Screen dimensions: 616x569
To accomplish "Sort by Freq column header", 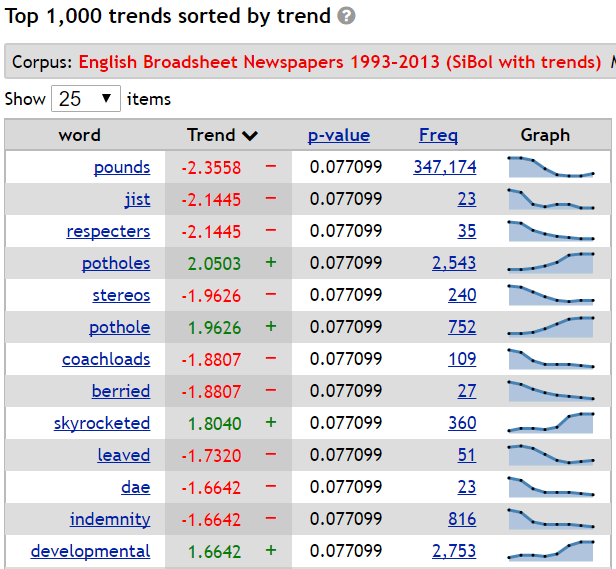I will (x=438, y=135).
